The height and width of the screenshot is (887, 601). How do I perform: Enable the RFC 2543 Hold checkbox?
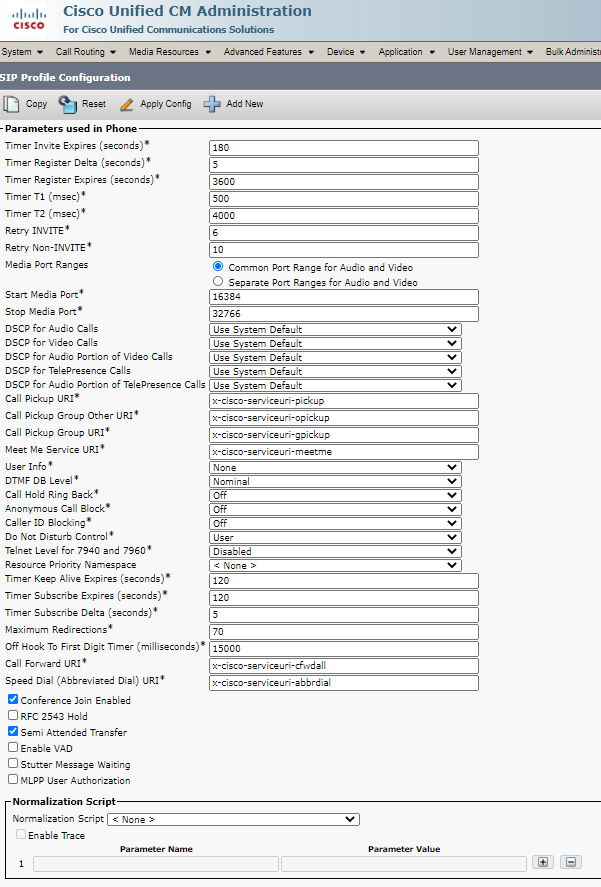pyautogui.click(x=13, y=716)
